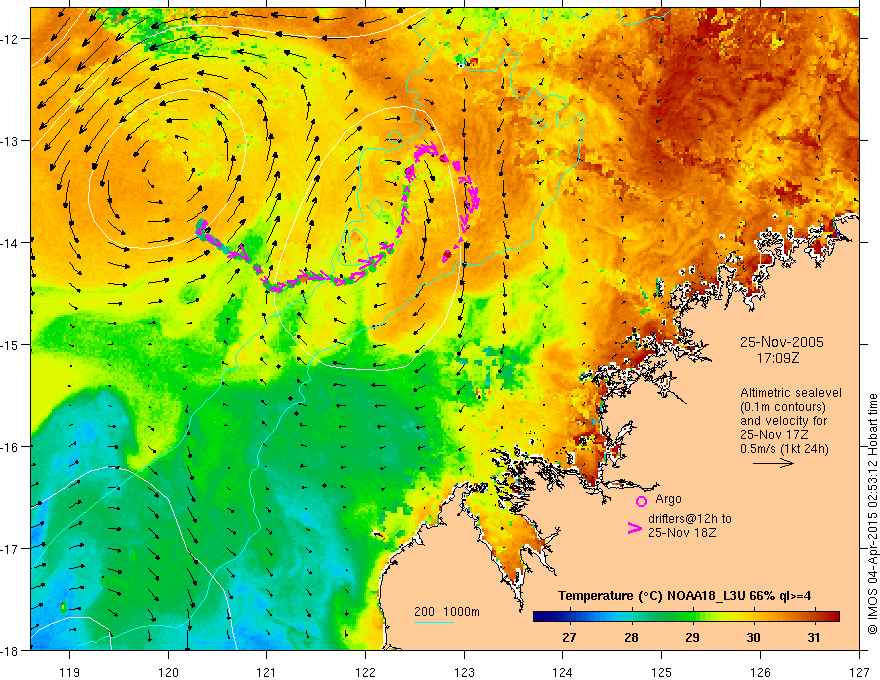Click longitude label 120 on bottom axis

click(x=168, y=672)
